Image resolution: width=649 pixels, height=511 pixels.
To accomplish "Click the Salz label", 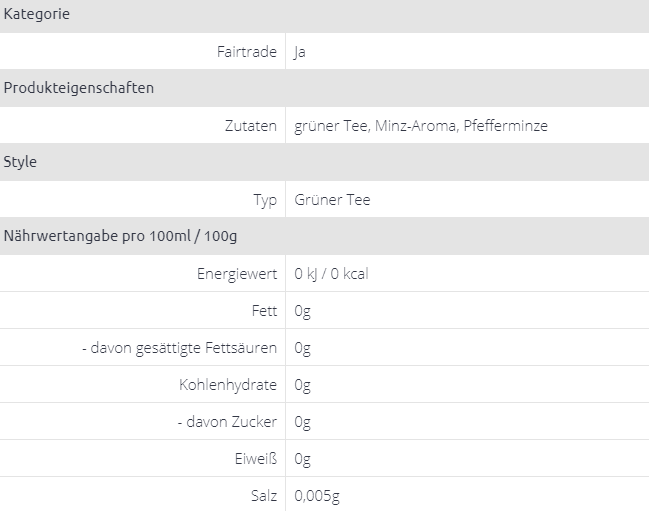I will pos(264,496).
